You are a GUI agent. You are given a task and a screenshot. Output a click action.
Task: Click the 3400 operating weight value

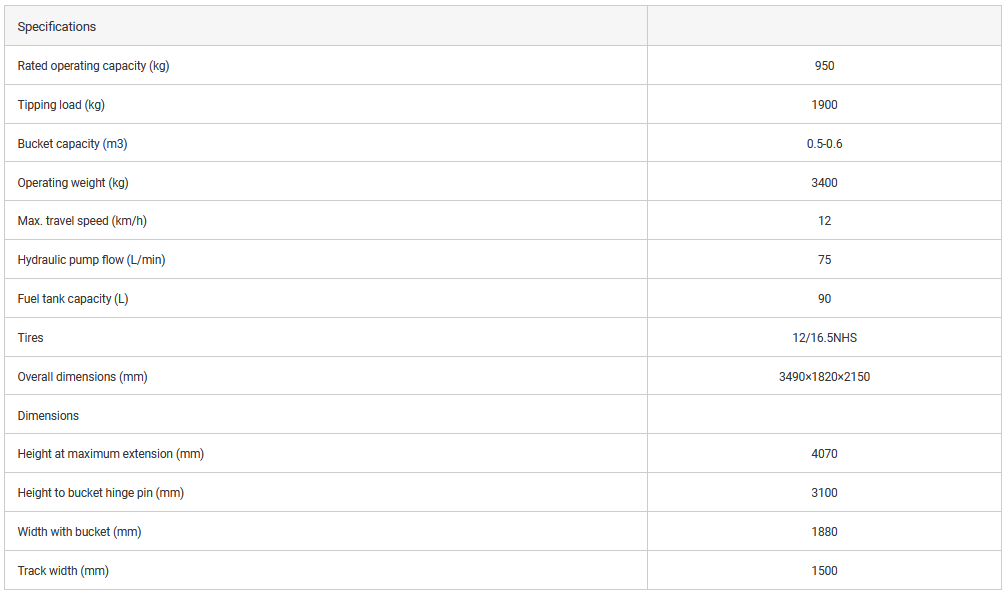coord(824,183)
